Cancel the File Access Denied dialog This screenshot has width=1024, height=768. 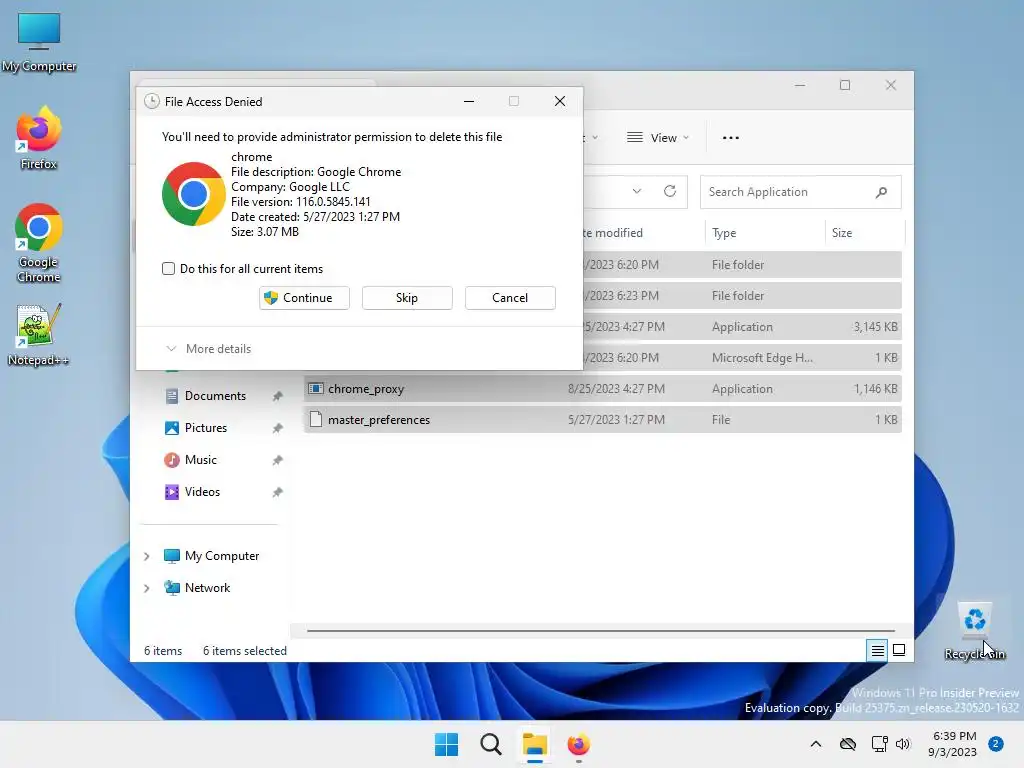510,298
